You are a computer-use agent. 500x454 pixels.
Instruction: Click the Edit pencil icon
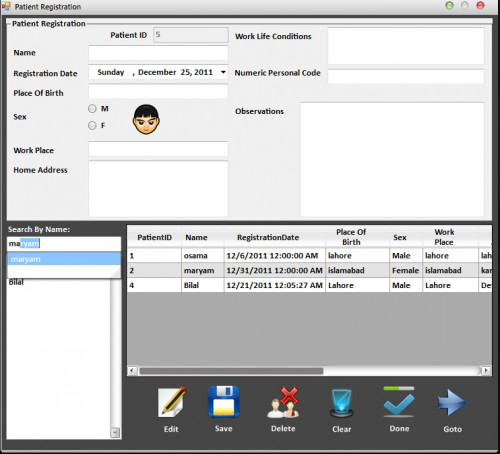(172, 402)
